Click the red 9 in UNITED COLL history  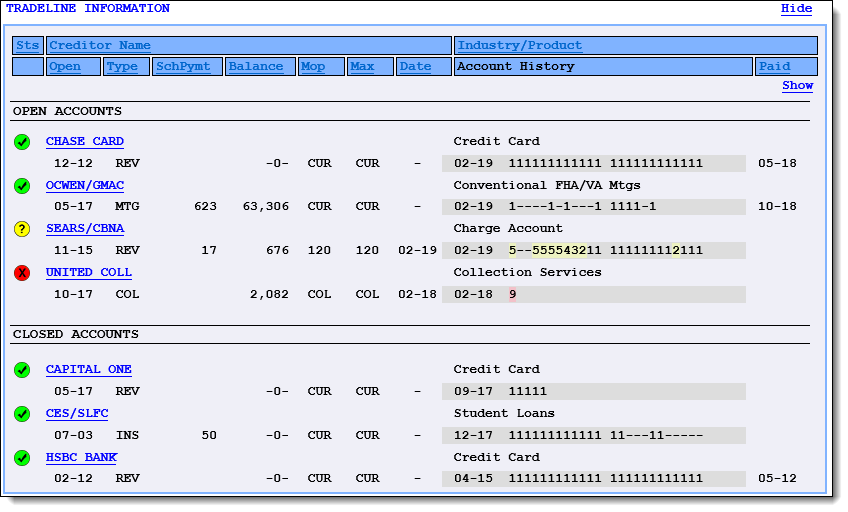512,295
